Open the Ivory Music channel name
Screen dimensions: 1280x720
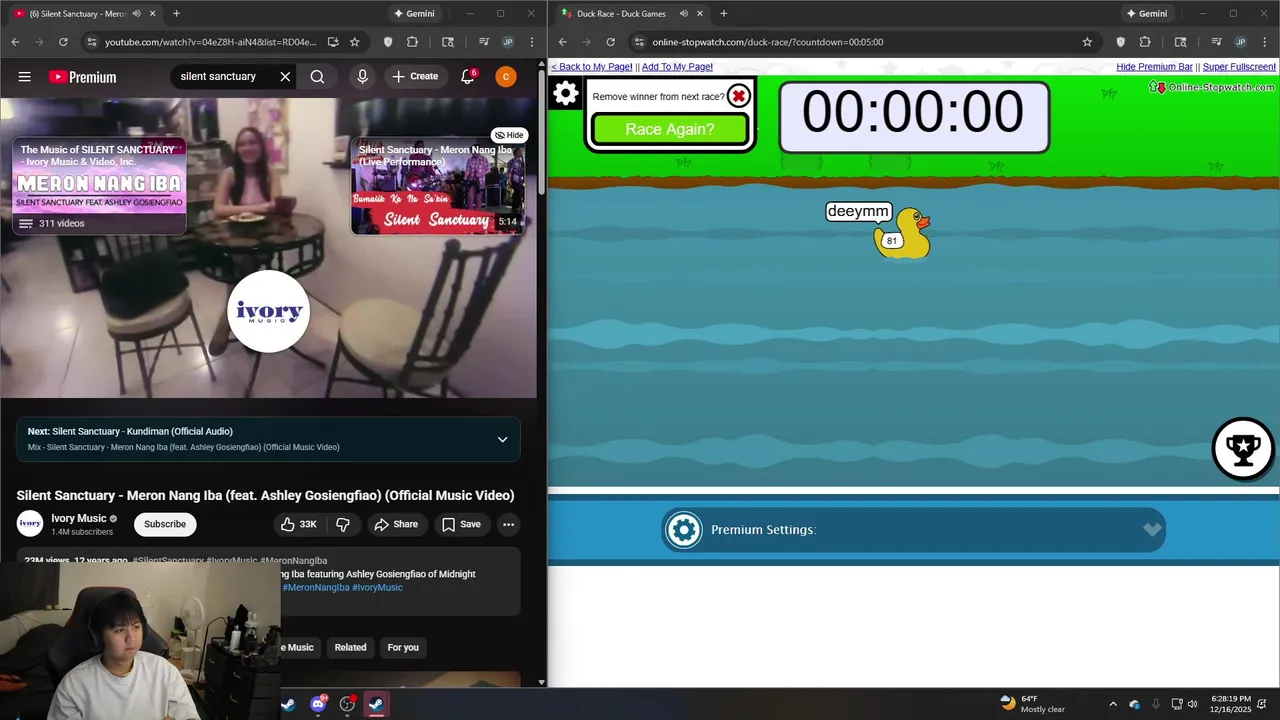(x=79, y=518)
